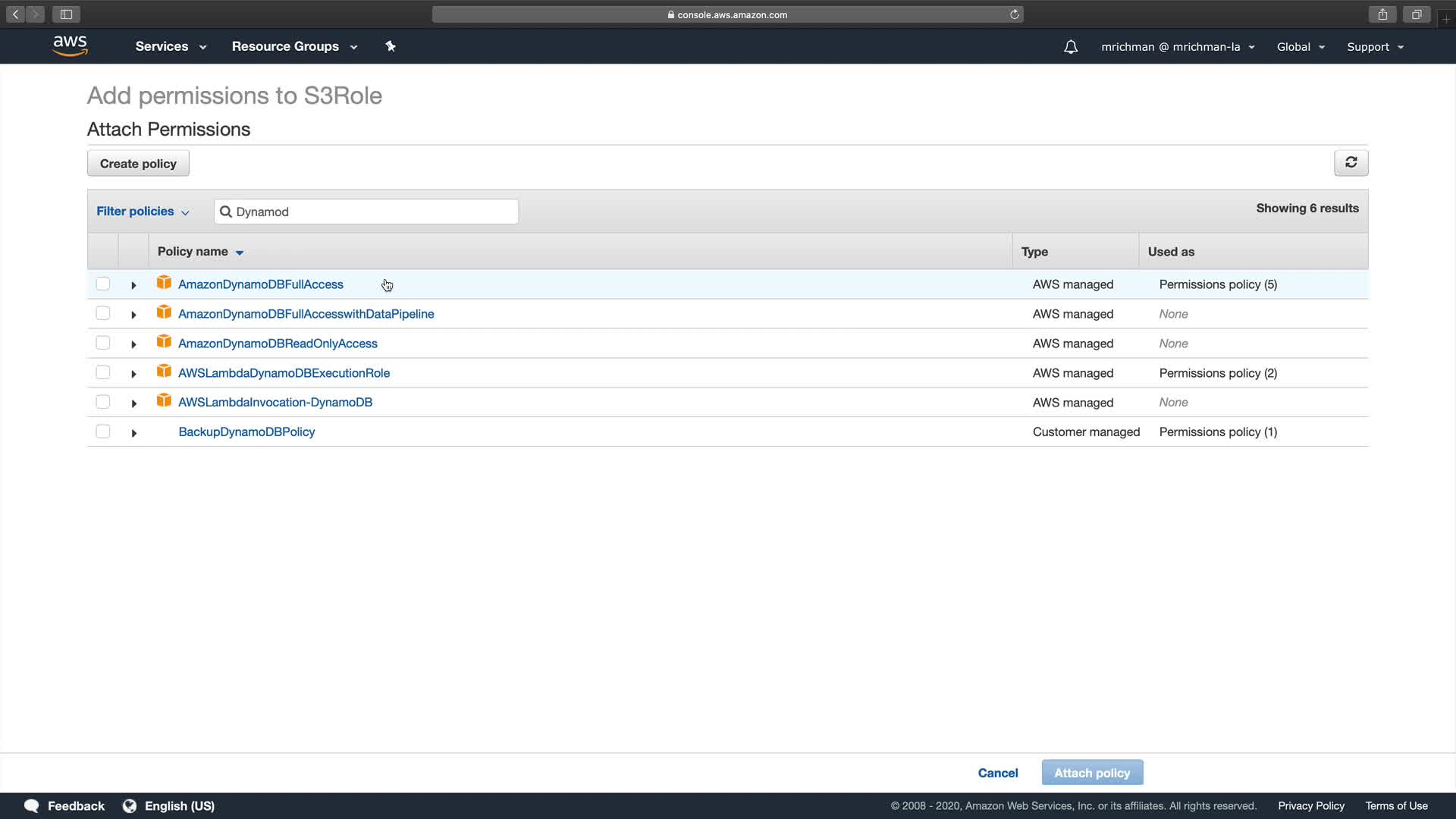Tick the AWSLambdaDynamoDBExecutionRole checkbox
Screen dimensions: 1456x819
pos(103,372)
